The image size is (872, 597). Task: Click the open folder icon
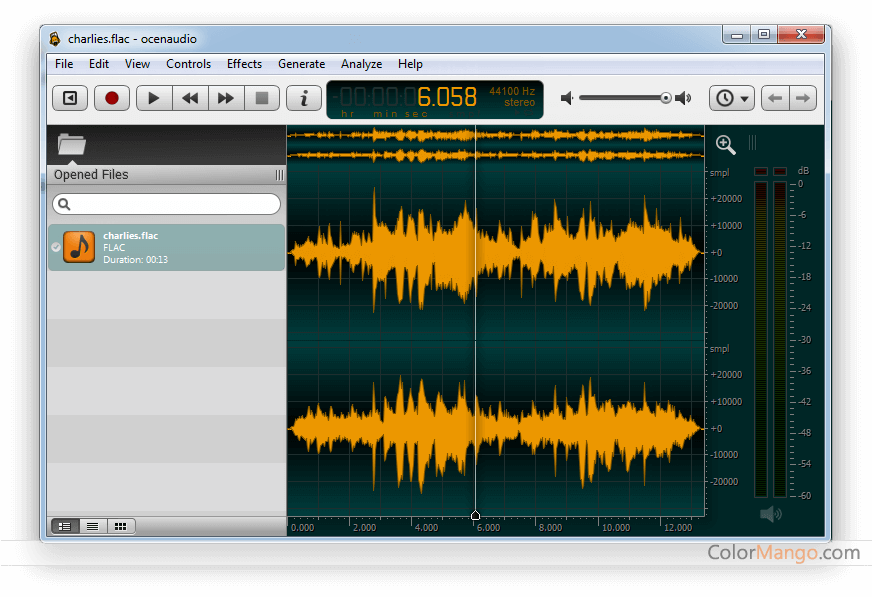pyautogui.click(x=71, y=144)
